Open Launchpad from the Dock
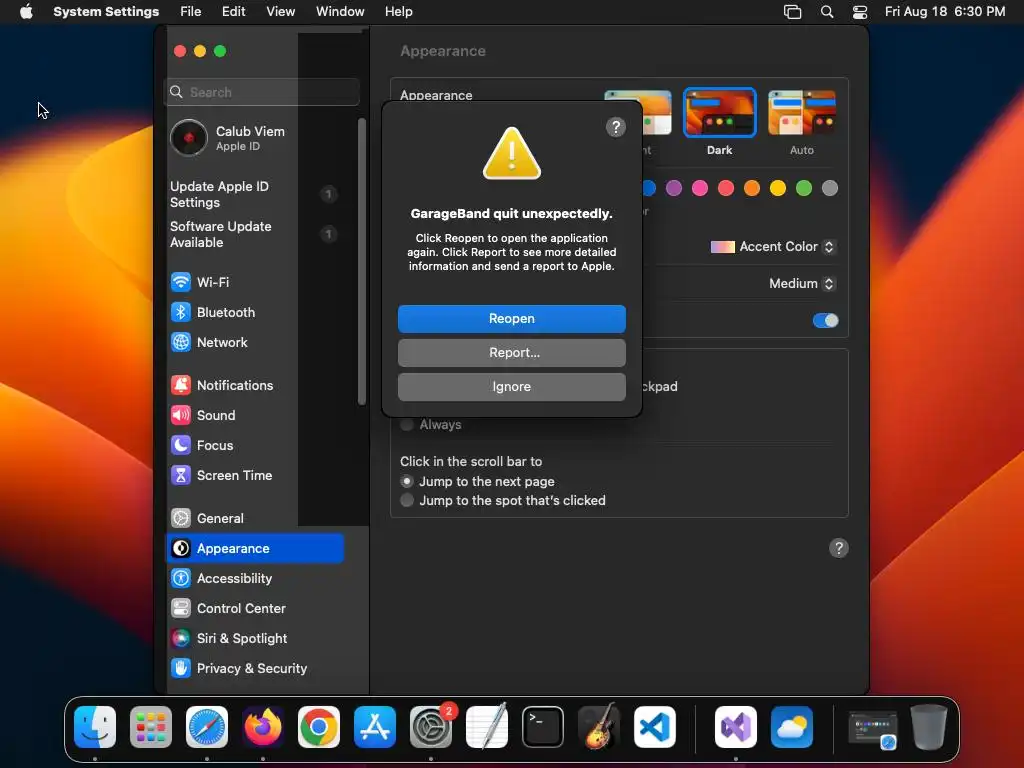1024x768 pixels. pos(151,727)
